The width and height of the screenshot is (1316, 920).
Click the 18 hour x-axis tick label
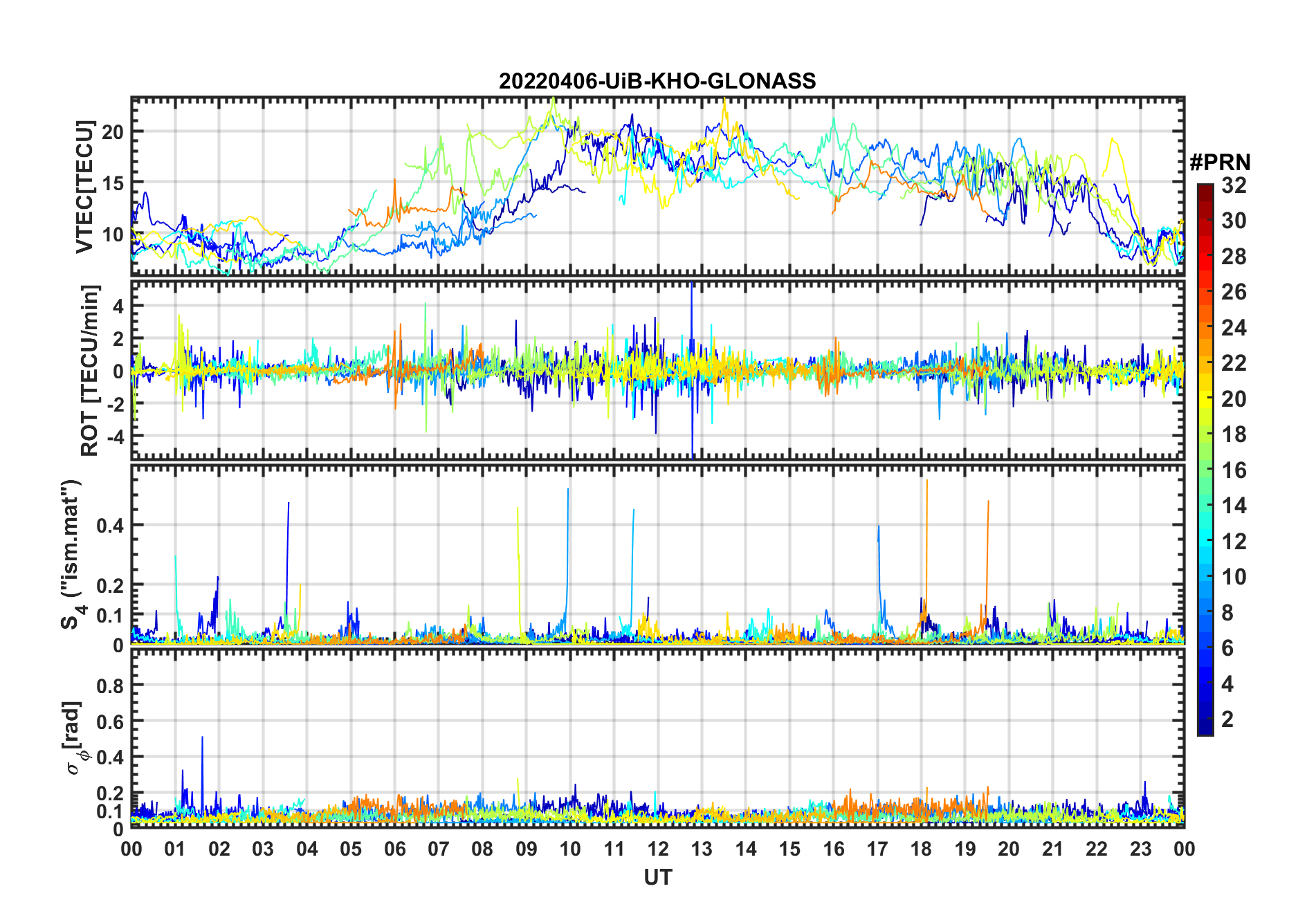(921, 849)
